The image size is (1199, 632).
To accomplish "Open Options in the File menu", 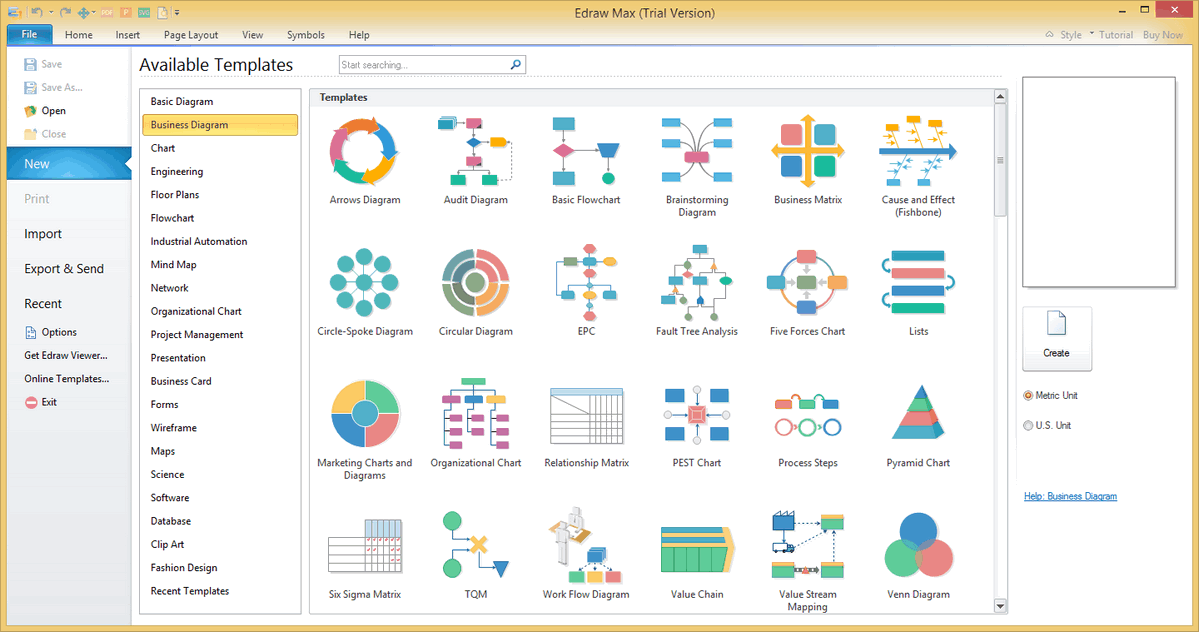I will (x=50, y=332).
